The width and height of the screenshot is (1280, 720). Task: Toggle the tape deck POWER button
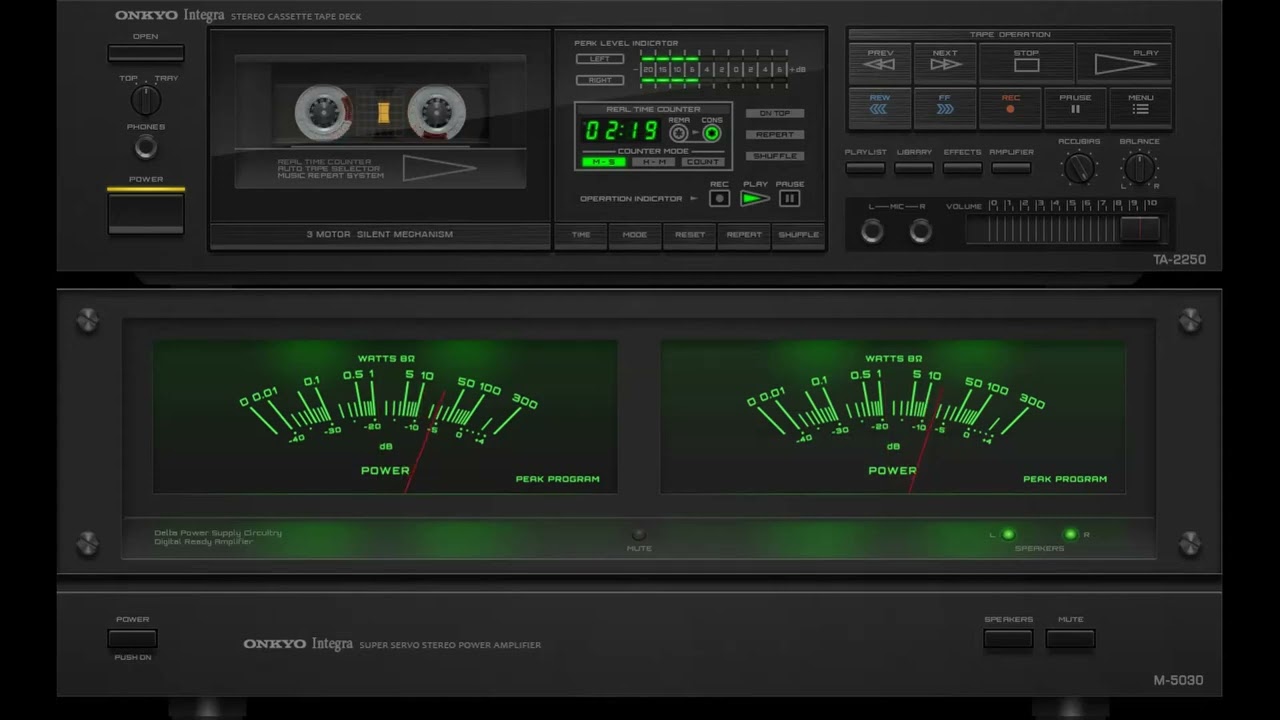pos(146,213)
